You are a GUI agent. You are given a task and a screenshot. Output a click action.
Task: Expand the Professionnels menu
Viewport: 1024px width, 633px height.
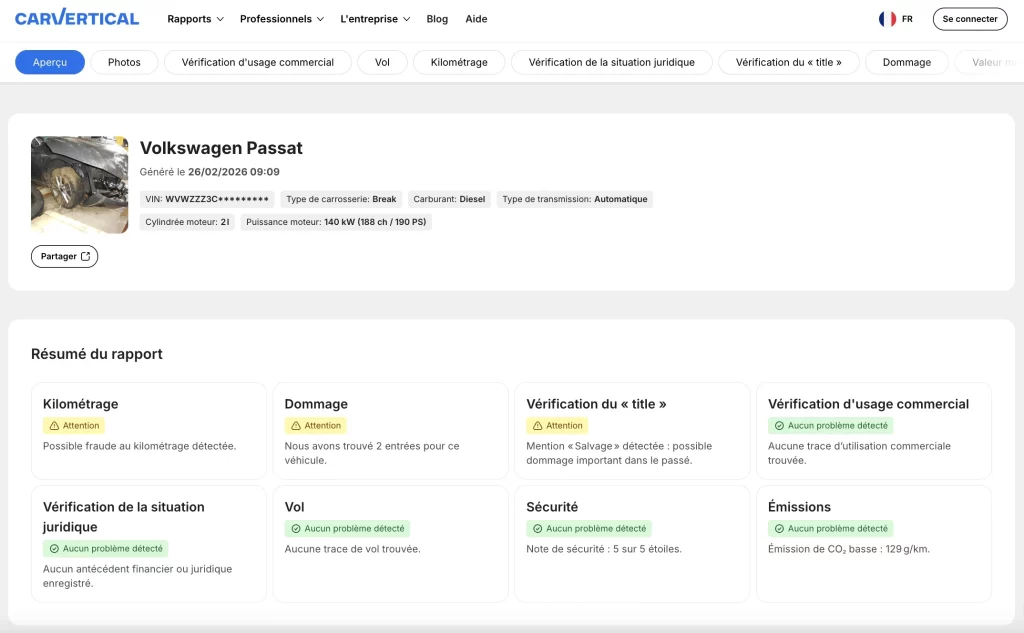click(281, 19)
